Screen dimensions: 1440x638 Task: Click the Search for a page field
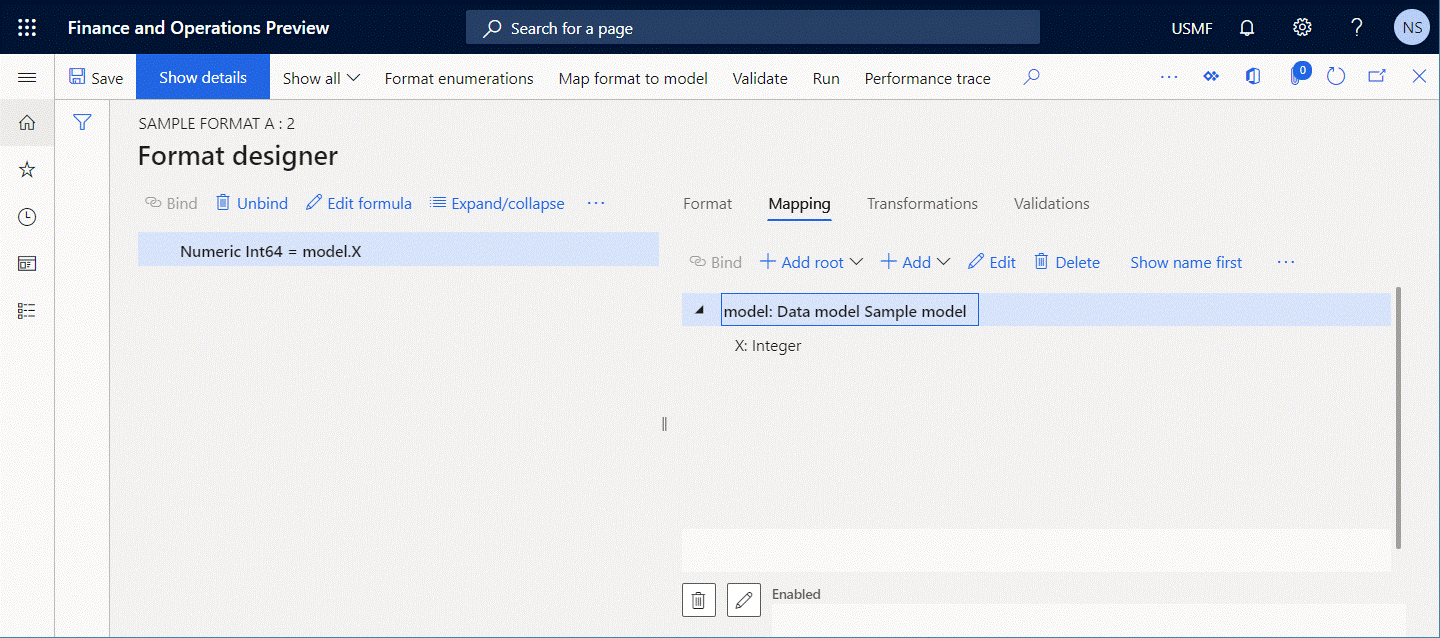pos(752,27)
